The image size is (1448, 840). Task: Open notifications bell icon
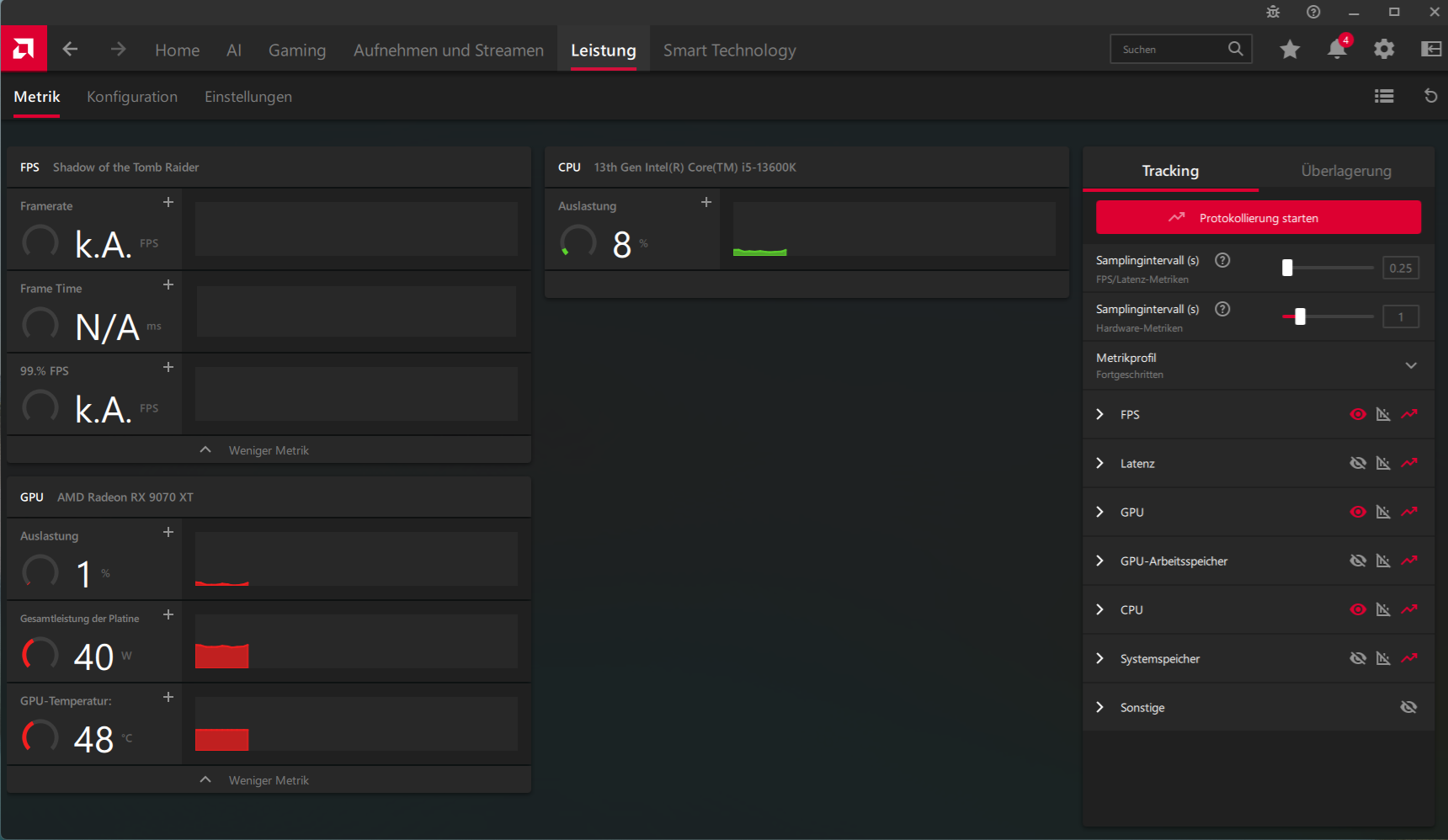point(1337,49)
